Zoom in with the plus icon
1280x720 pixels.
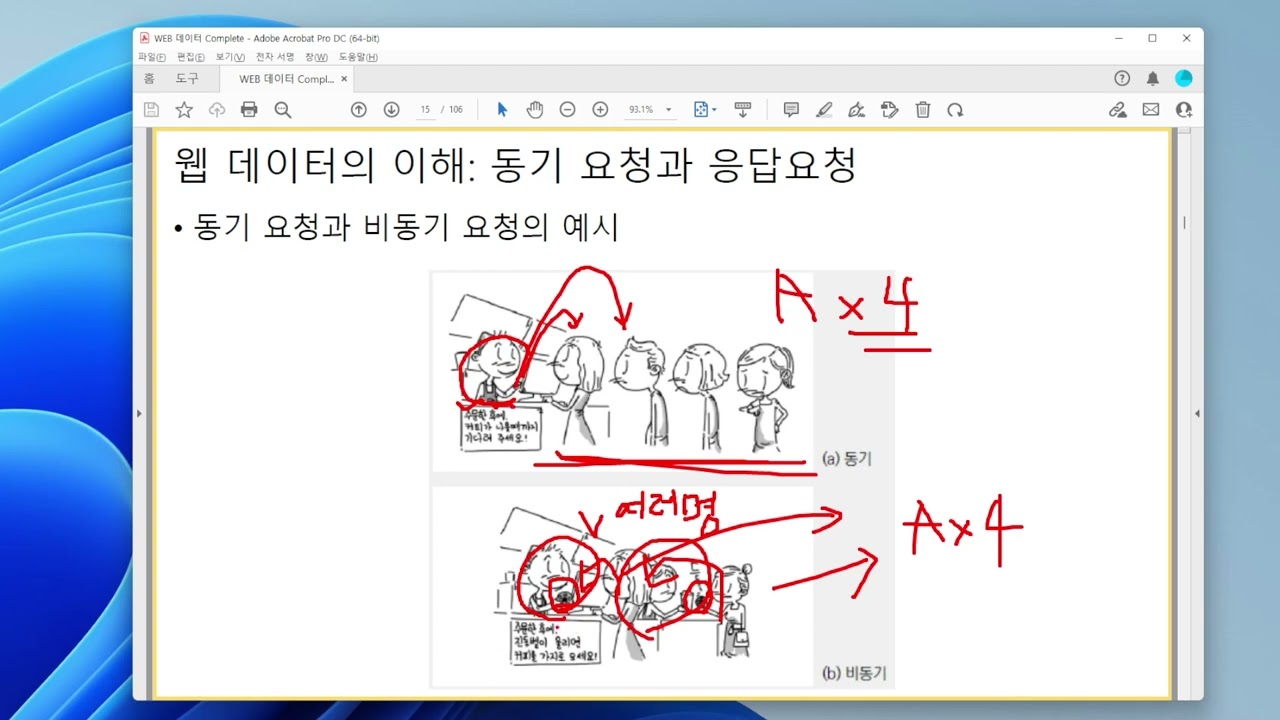pos(600,109)
